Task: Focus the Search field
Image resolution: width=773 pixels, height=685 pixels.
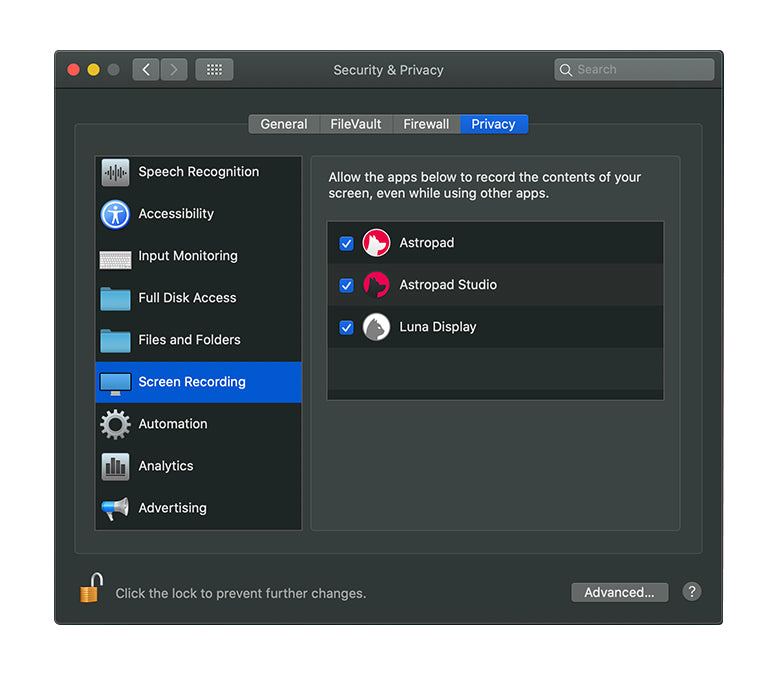Action: click(x=634, y=70)
